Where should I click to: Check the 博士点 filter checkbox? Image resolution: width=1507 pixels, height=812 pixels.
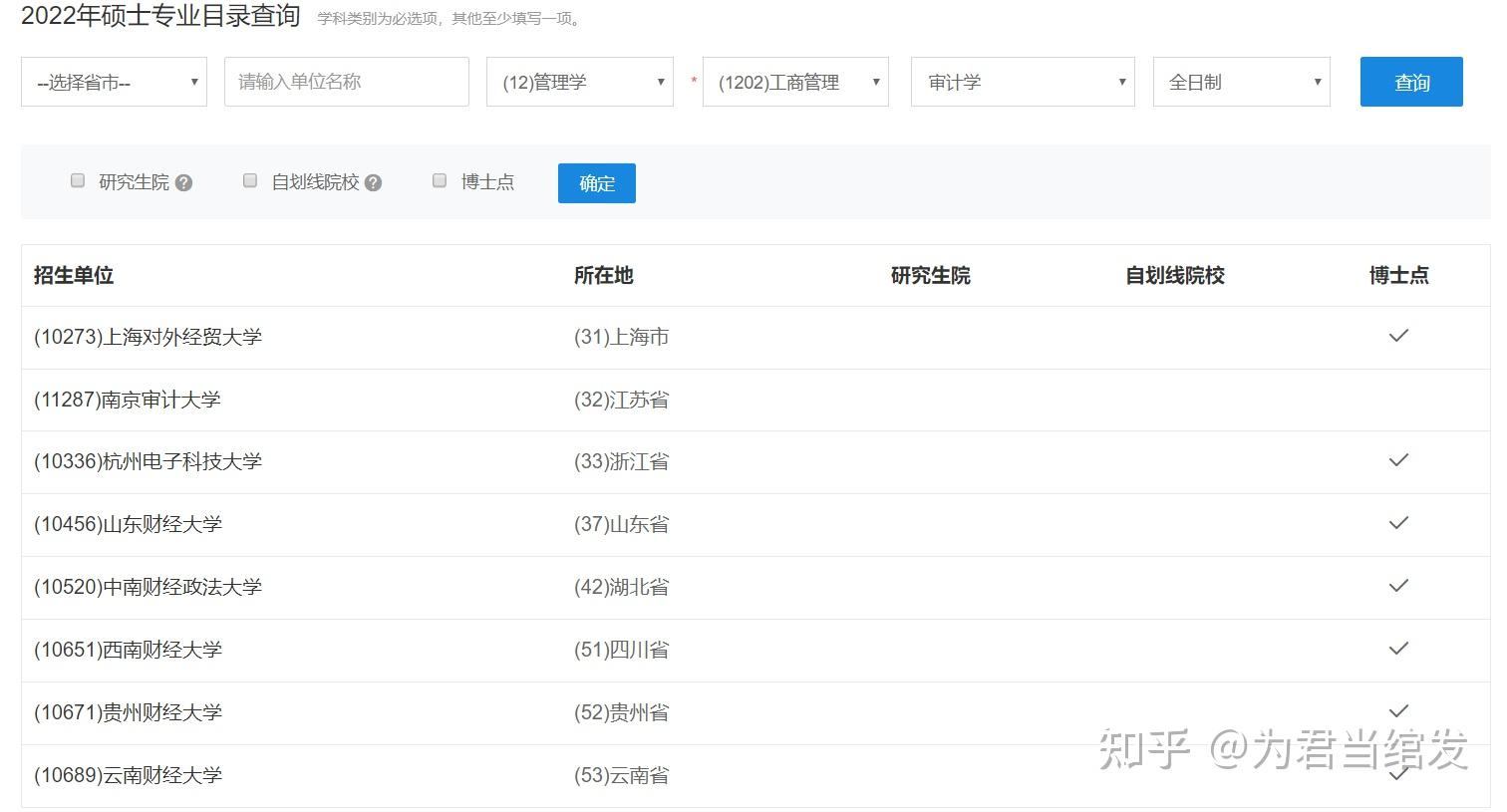[440, 180]
